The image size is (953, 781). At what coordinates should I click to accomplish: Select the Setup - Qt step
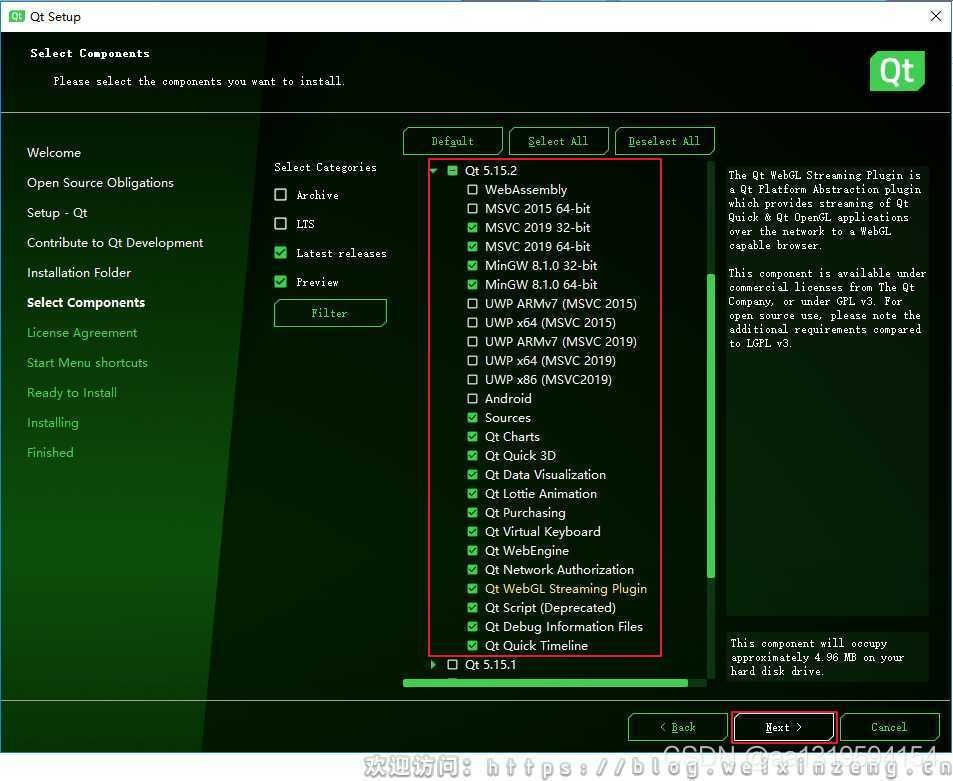(57, 213)
